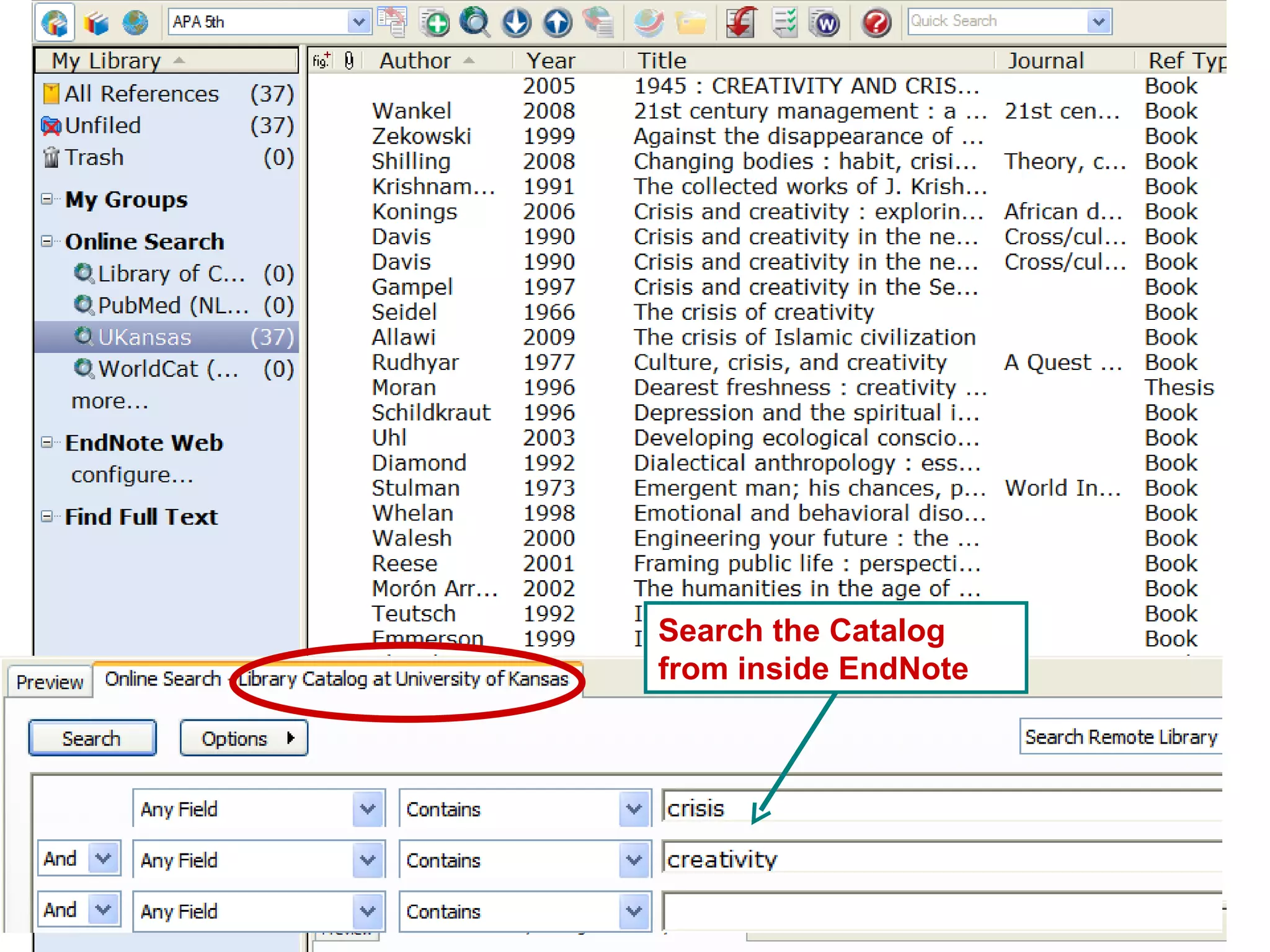Click the Open Link globe arrow icon

click(649, 23)
